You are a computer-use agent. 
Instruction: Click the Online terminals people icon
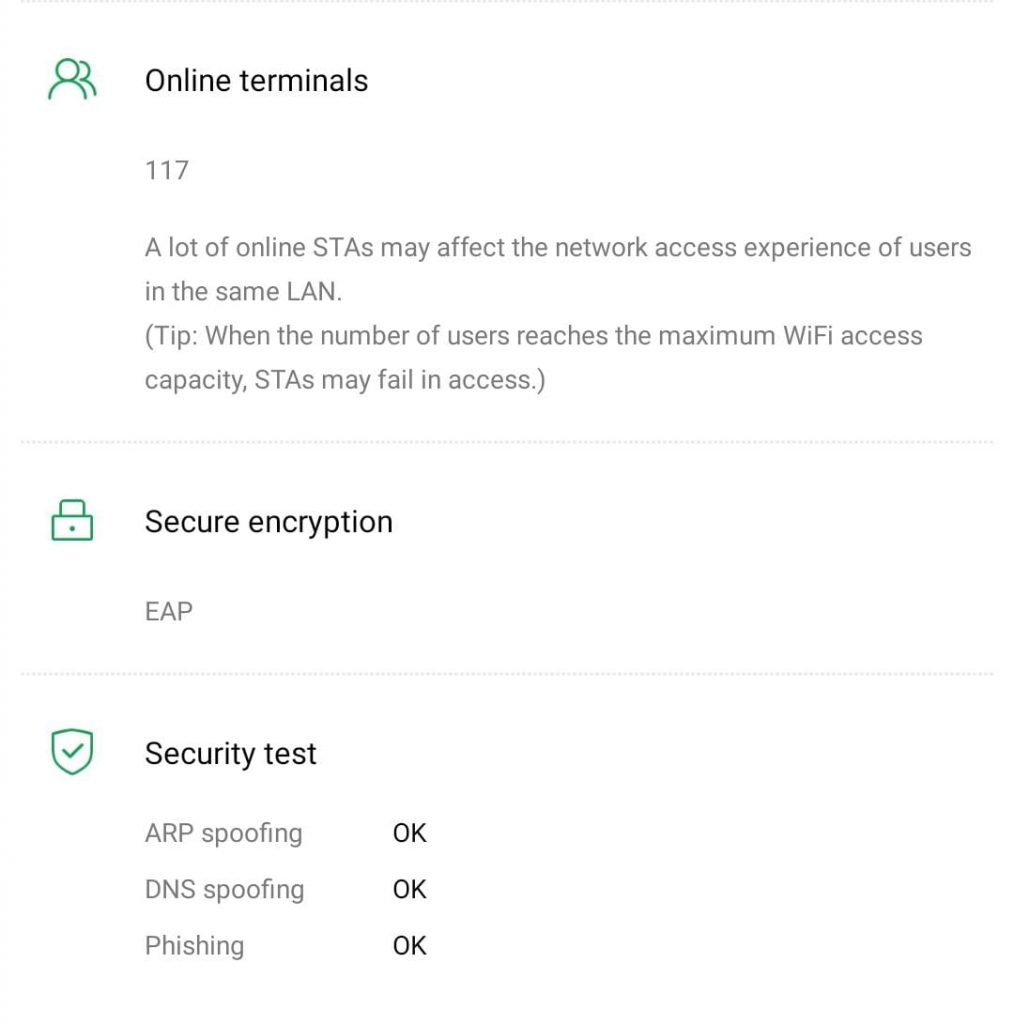coord(72,80)
